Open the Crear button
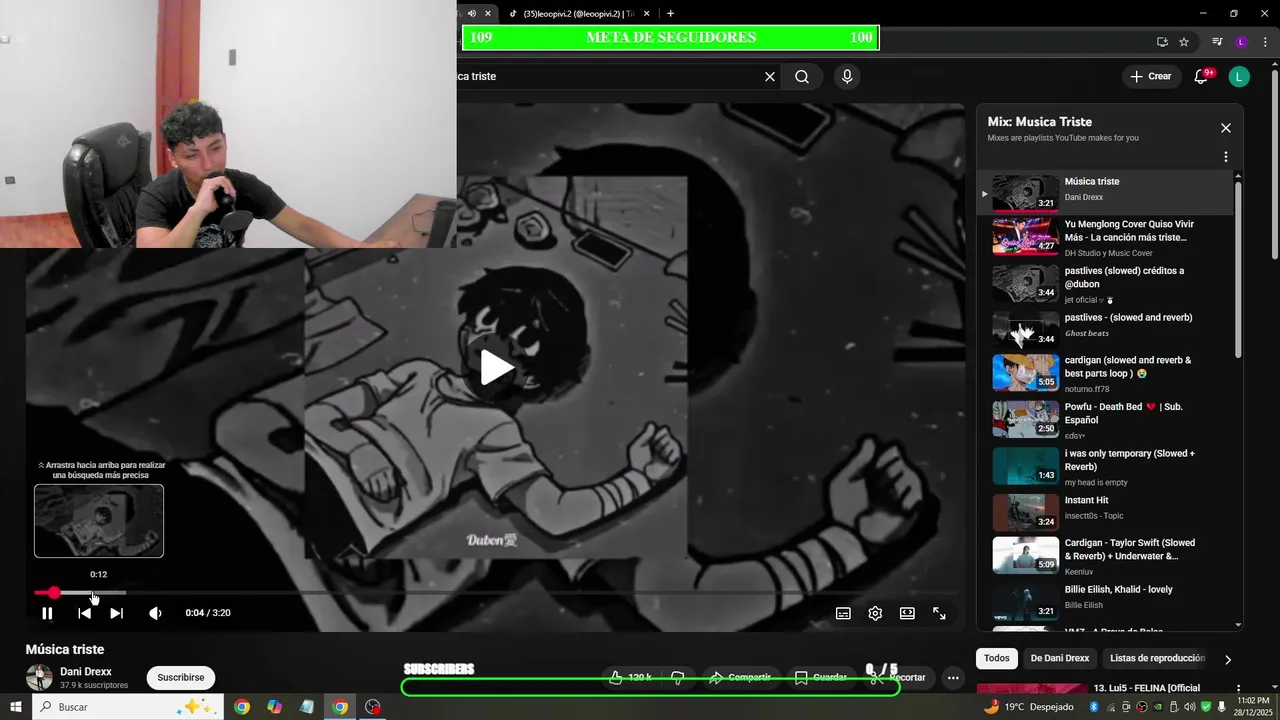The image size is (1280, 720). click(1150, 76)
